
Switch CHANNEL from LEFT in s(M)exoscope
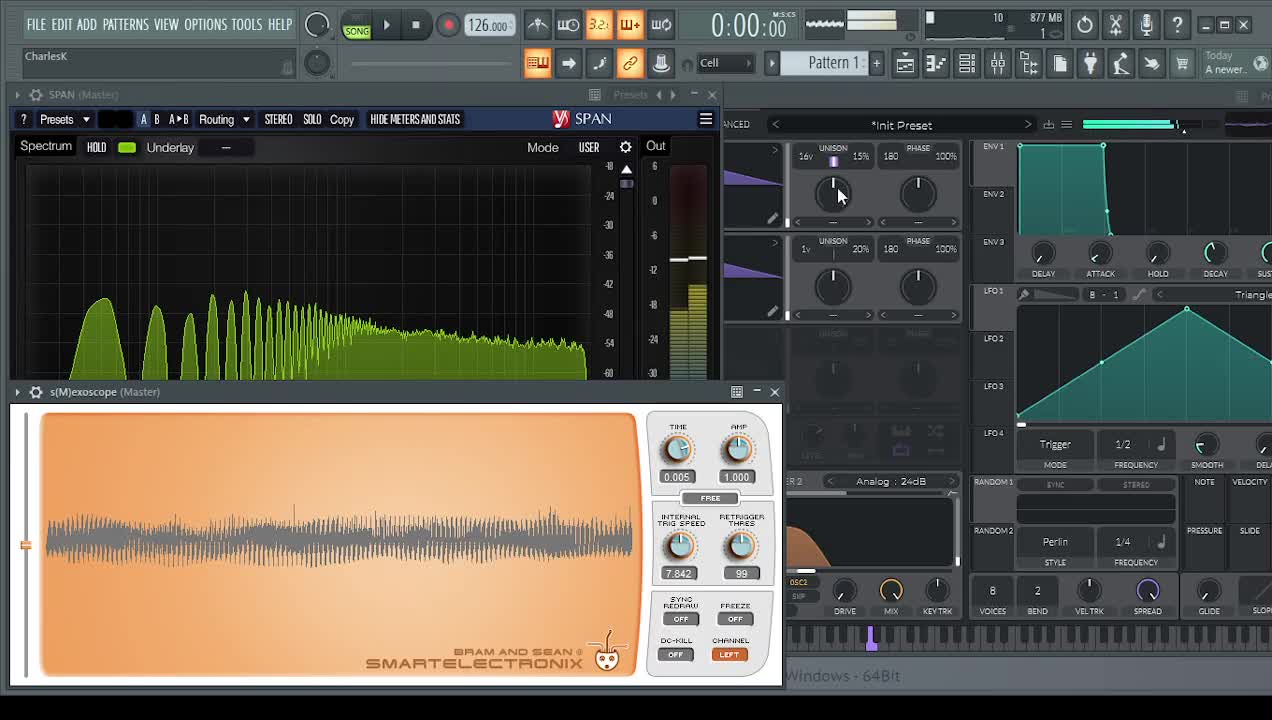tap(729, 655)
